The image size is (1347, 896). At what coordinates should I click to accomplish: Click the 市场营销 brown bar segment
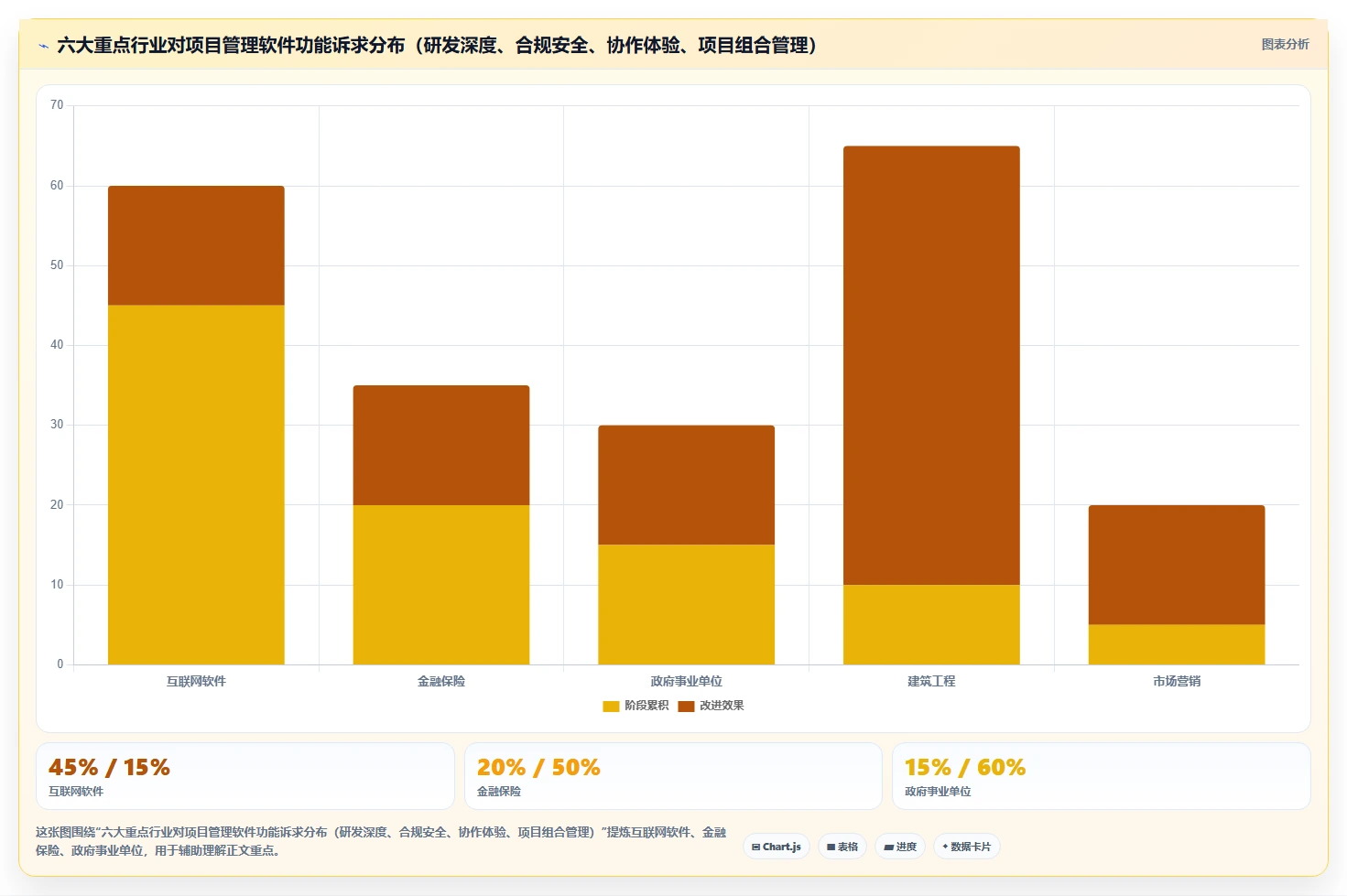[1177, 565]
